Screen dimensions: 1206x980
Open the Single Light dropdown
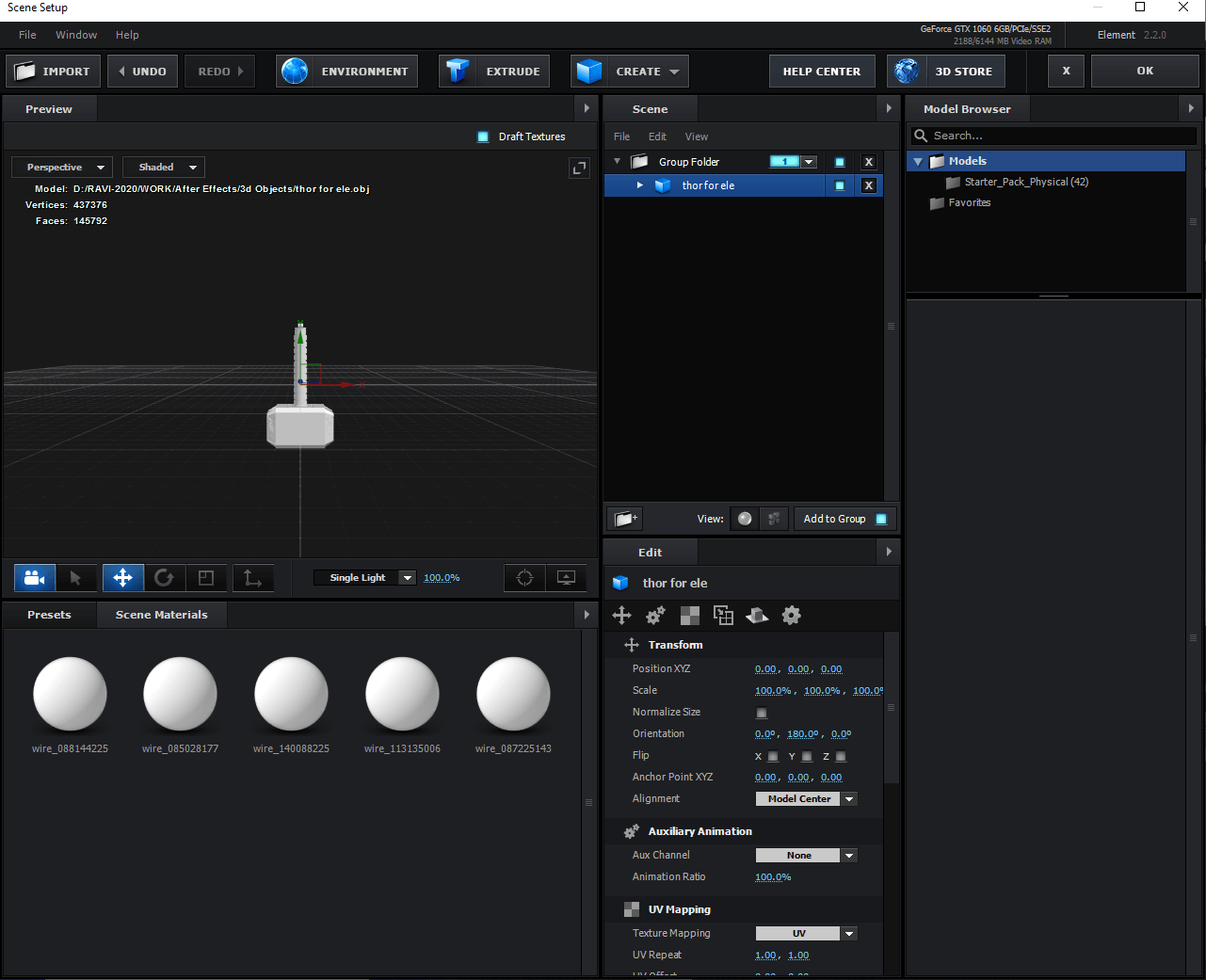[x=365, y=578]
